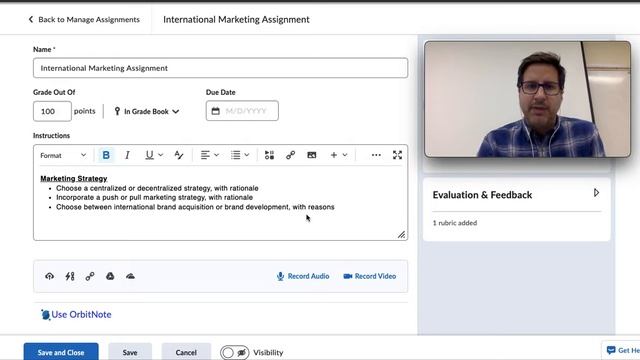Open underline options dropdown arrow
This screenshot has height=360, width=640.
(160, 155)
